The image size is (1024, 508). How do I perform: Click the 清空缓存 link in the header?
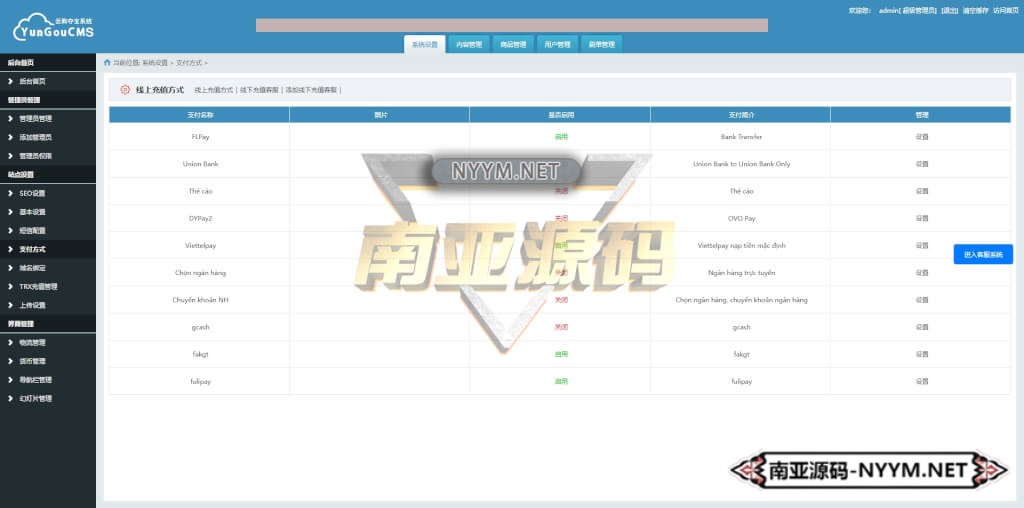point(975,10)
